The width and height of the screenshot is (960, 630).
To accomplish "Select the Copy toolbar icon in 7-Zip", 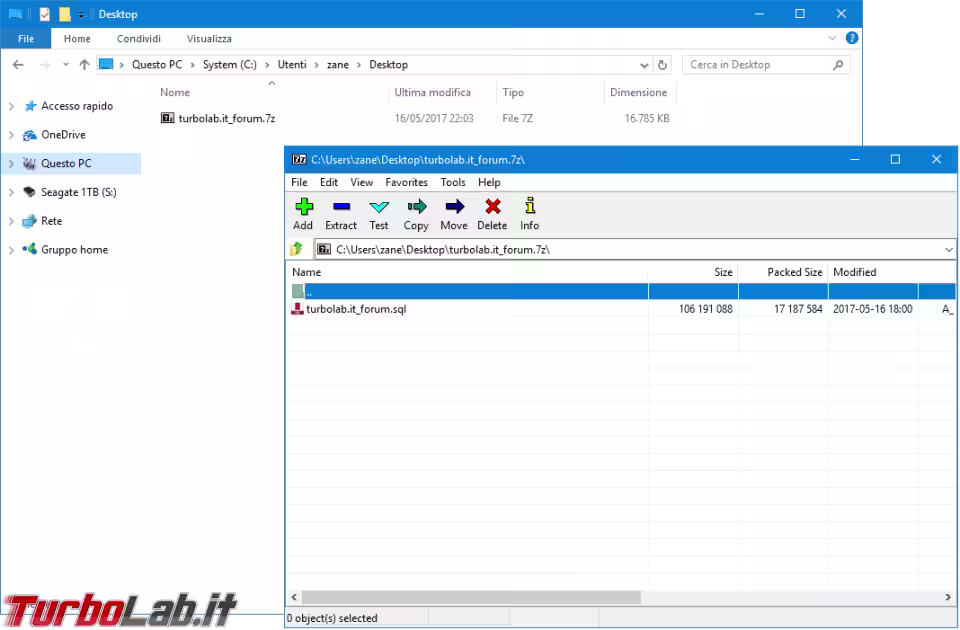I will point(416,214).
